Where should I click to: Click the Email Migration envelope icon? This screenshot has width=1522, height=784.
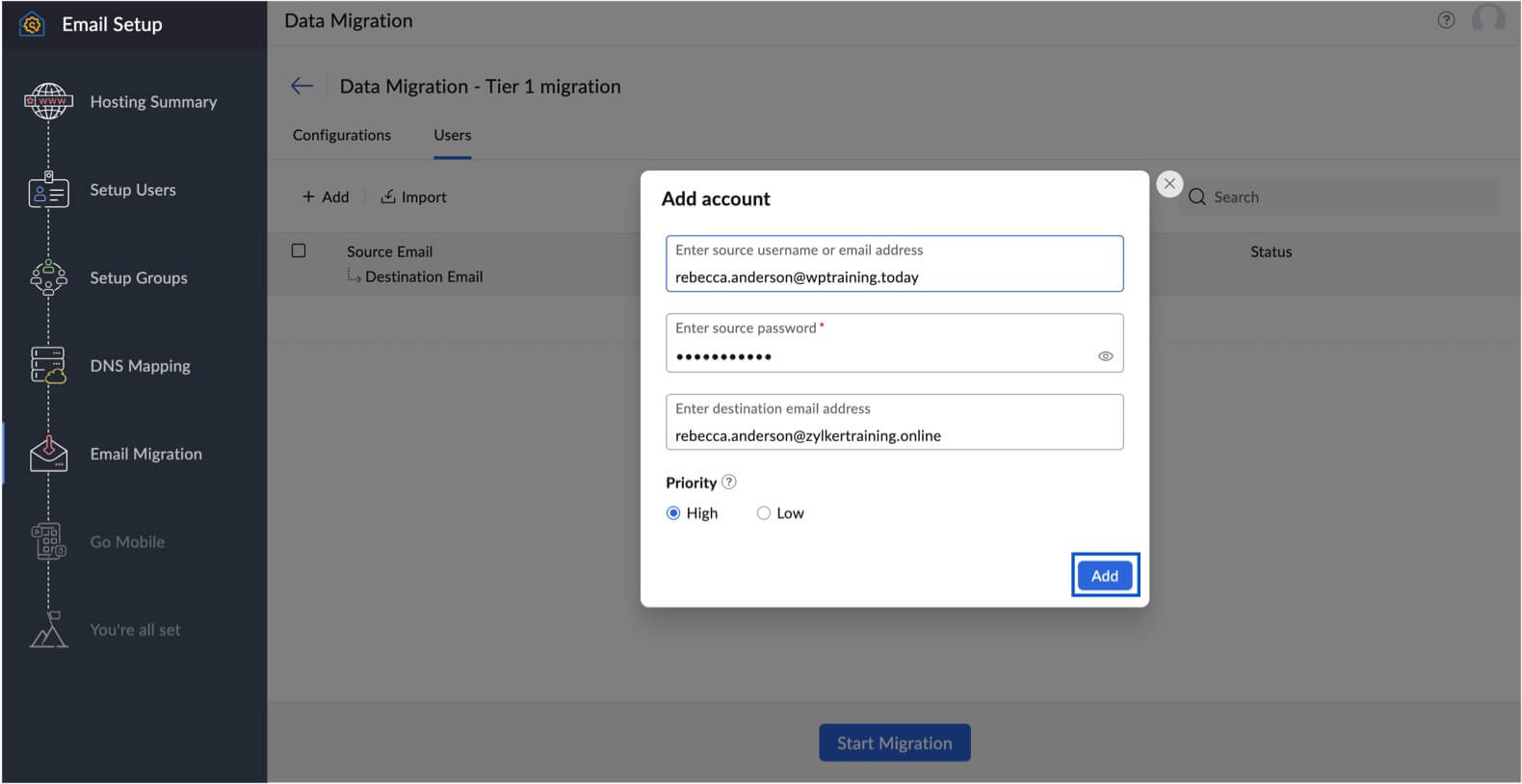coord(48,454)
